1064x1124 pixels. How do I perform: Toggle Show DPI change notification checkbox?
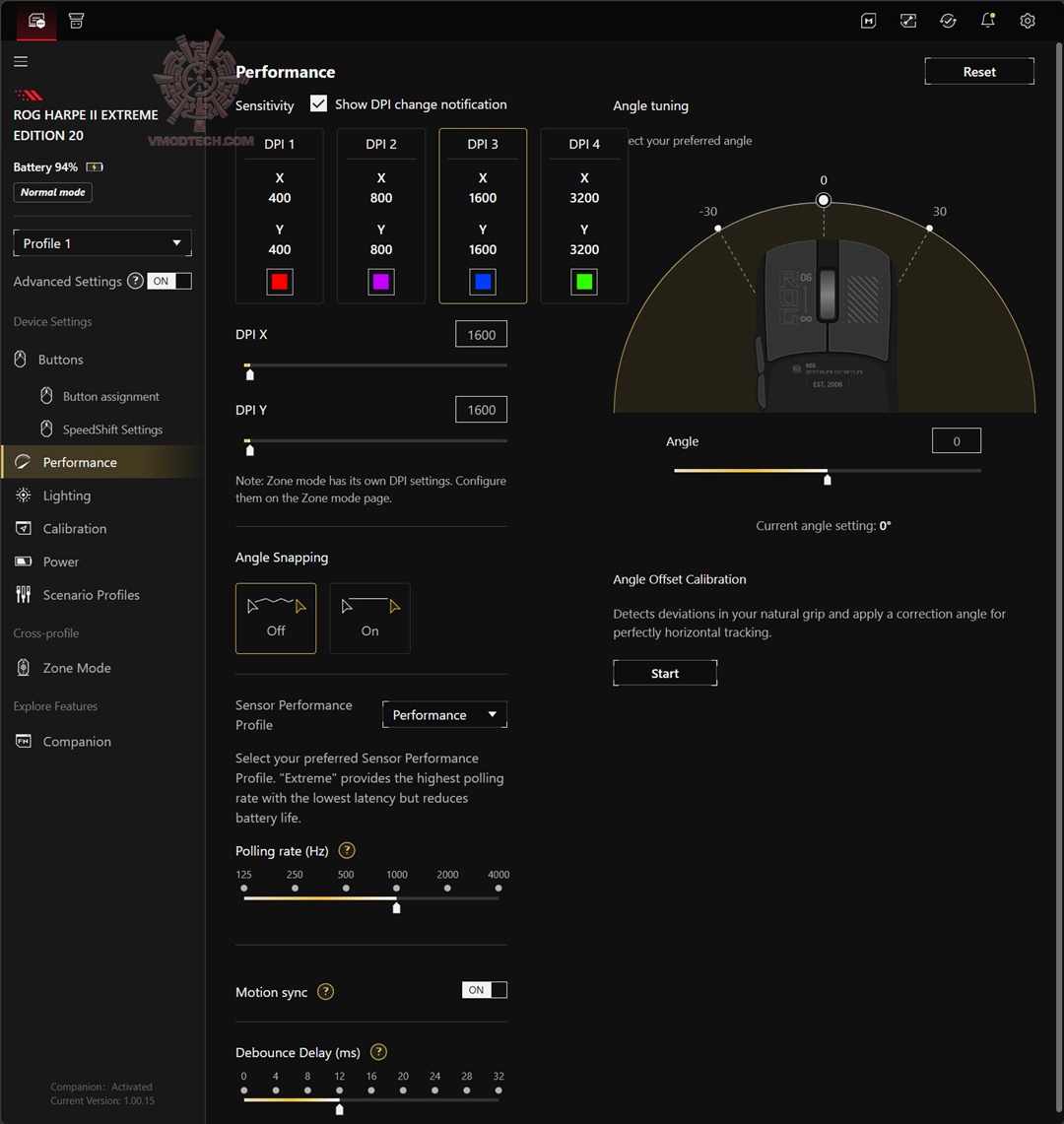tap(318, 104)
